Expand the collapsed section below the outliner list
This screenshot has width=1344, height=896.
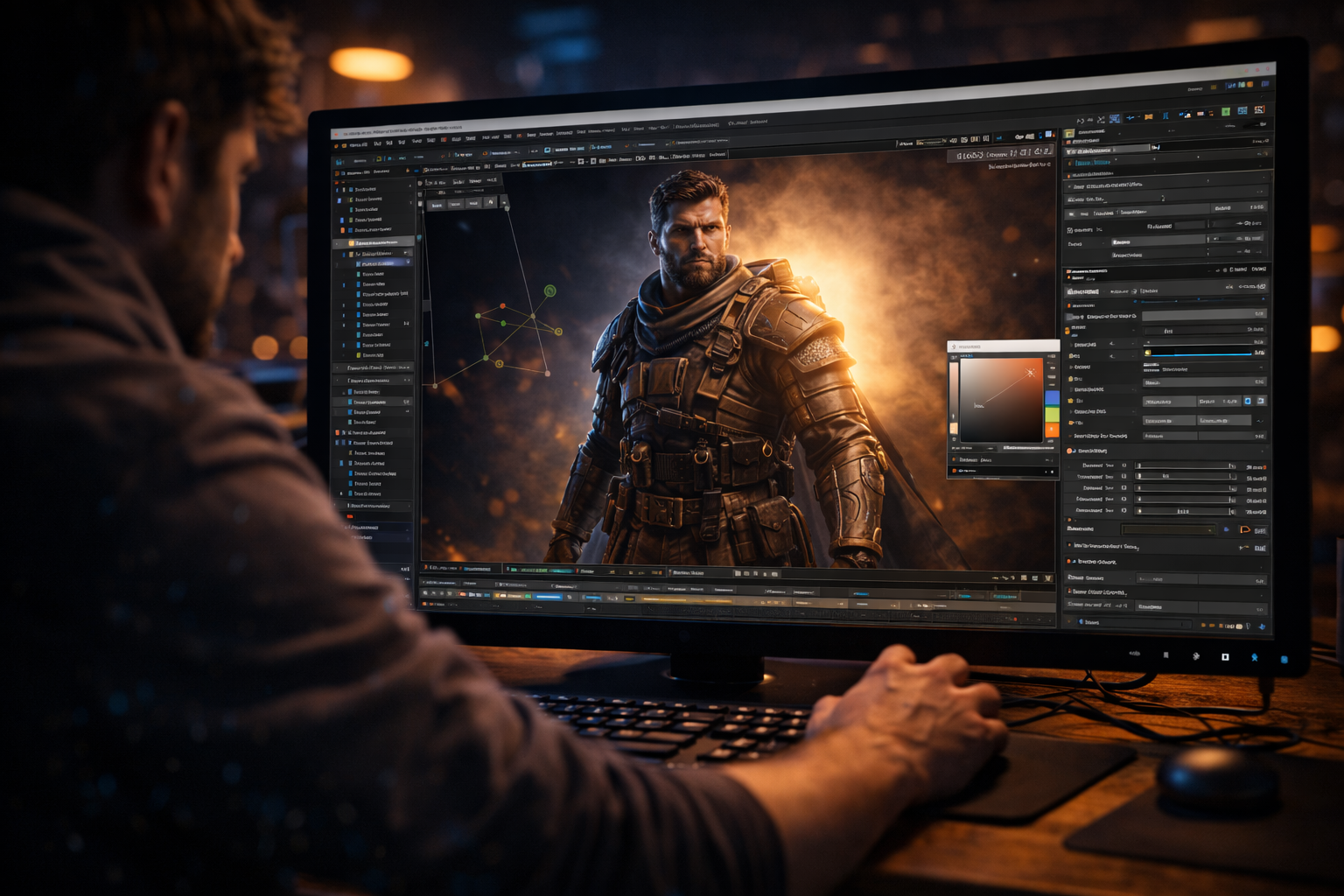point(339,368)
